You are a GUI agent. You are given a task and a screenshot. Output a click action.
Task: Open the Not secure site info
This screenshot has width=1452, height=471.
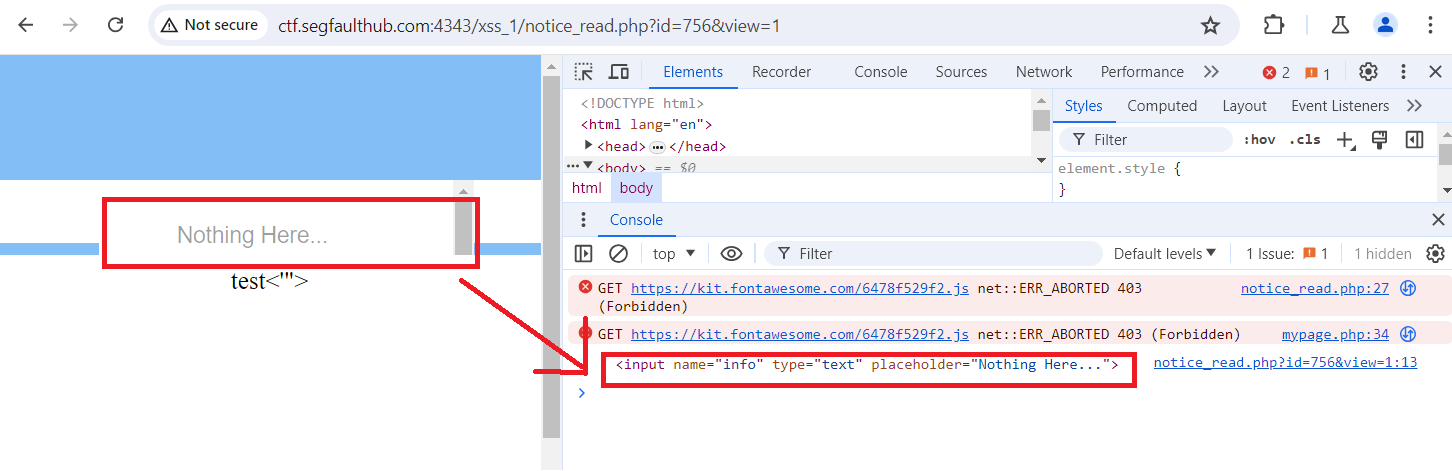(209, 25)
